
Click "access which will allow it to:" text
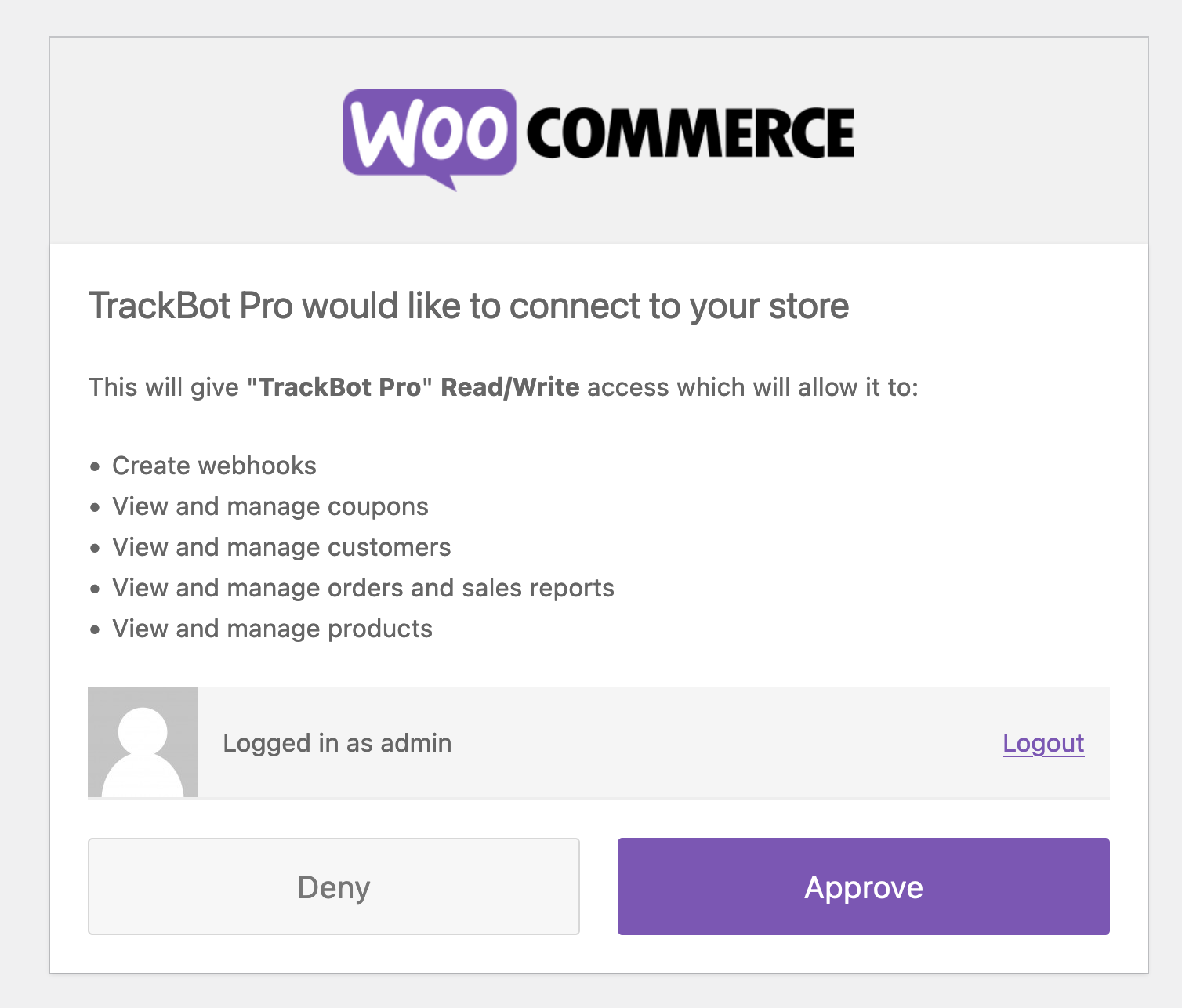pos(752,387)
